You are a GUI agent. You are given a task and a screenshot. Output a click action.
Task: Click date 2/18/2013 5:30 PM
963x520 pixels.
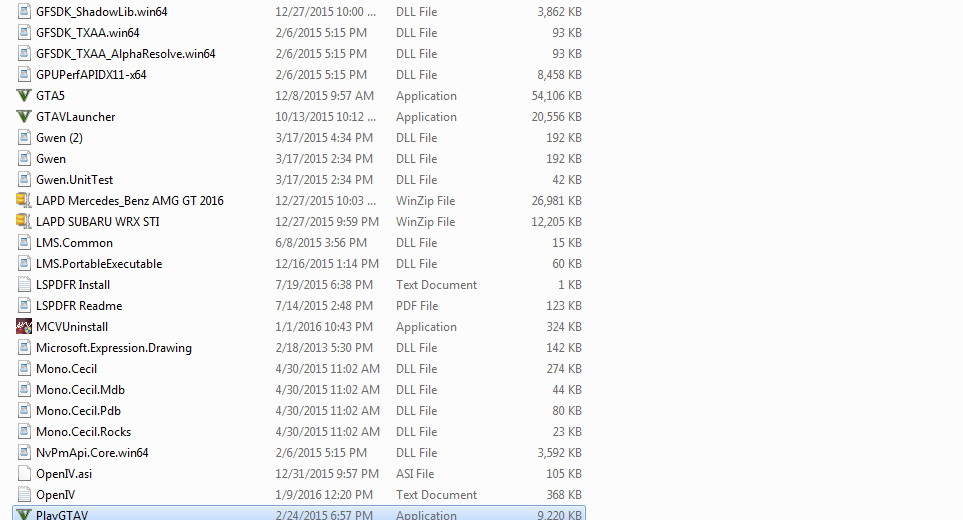(x=324, y=348)
